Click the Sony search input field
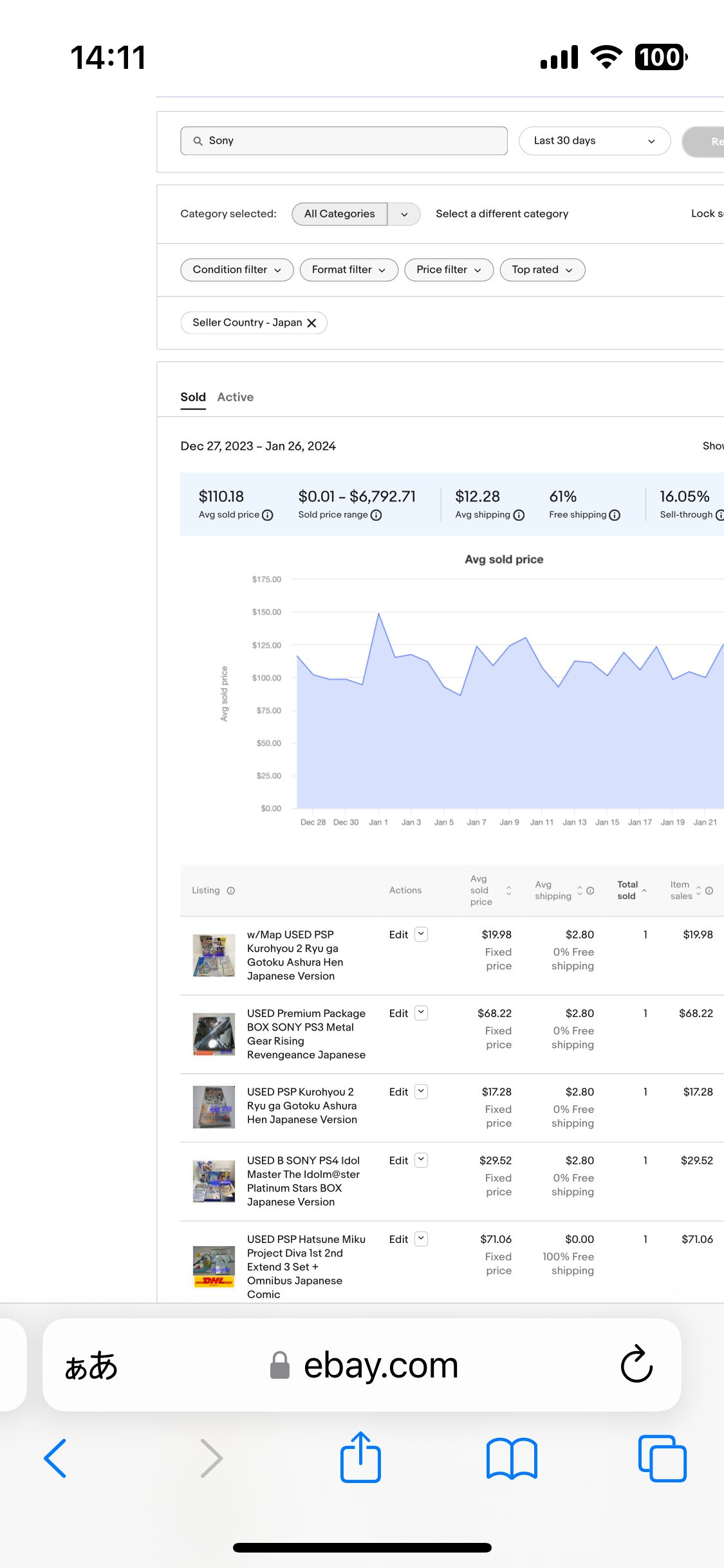This screenshot has height=1568, width=724. (344, 141)
